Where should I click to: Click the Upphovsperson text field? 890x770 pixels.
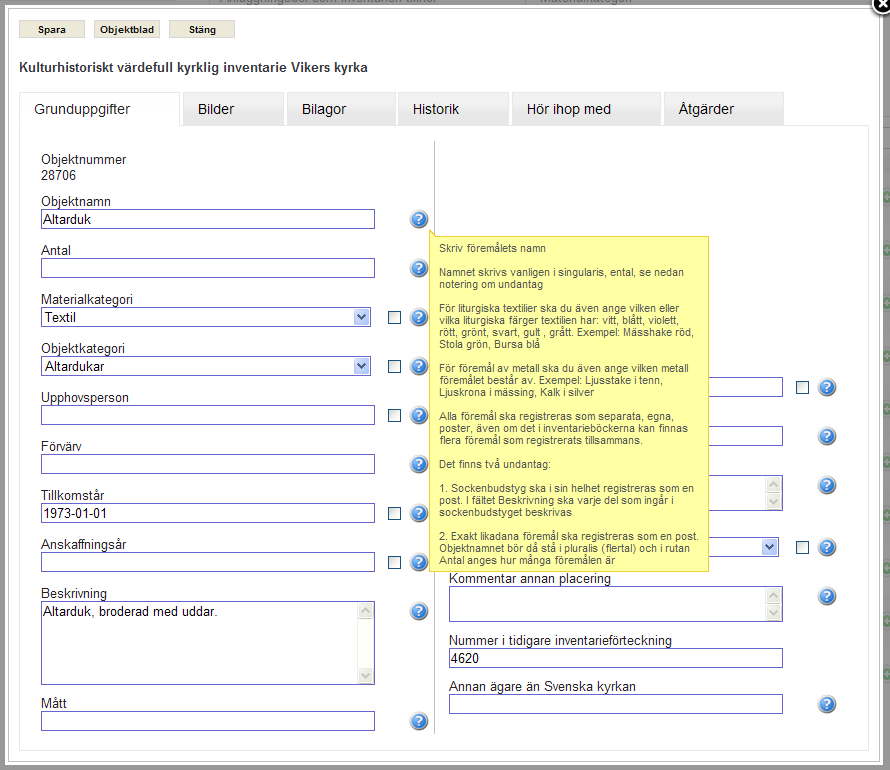[208, 415]
